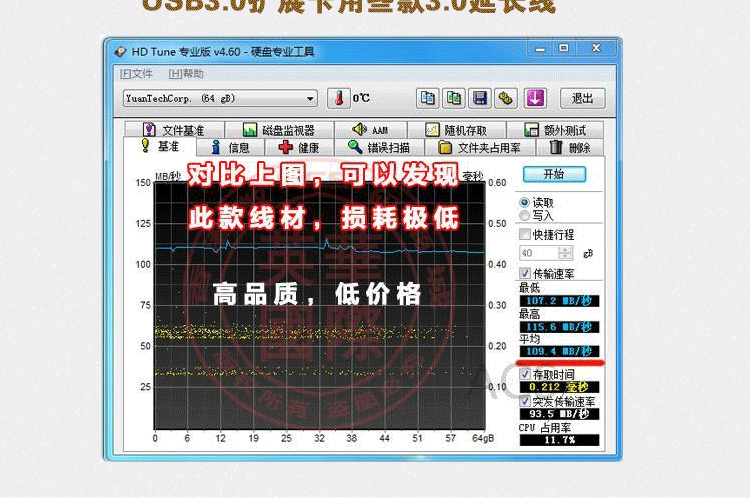The image size is (750, 498).
Task: Click the access time value 0.212 毫秒
Action: point(559,387)
